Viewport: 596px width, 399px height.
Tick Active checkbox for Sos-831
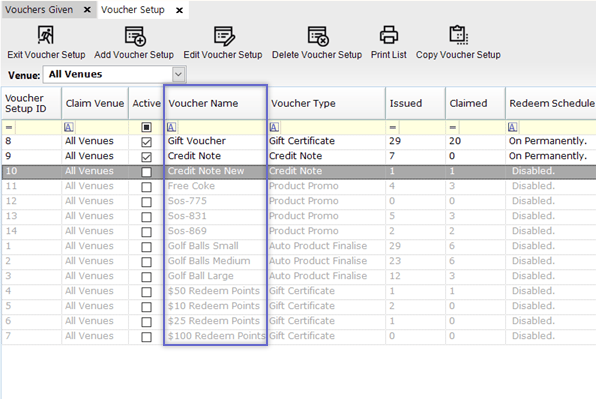[x=146, y=217]
